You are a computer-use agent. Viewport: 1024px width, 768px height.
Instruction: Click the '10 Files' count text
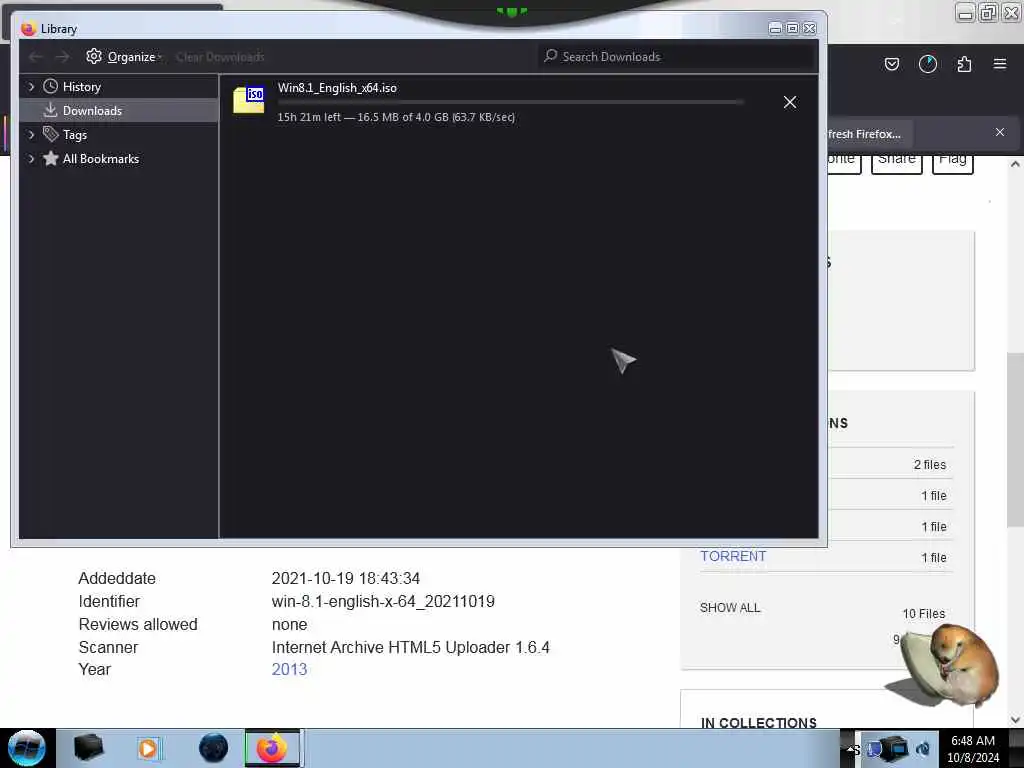coord(923,614)
